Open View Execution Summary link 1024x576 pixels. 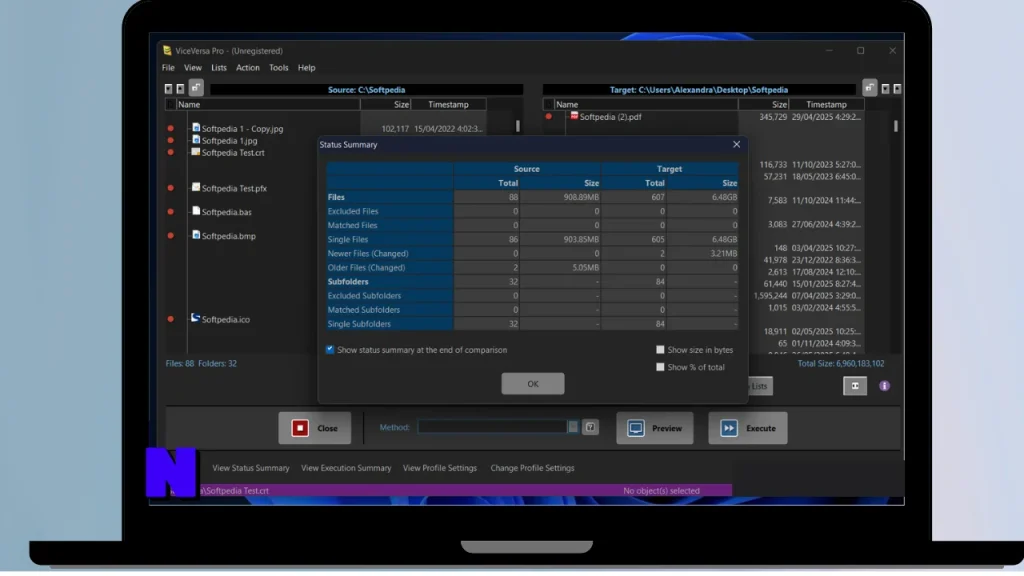346,468
